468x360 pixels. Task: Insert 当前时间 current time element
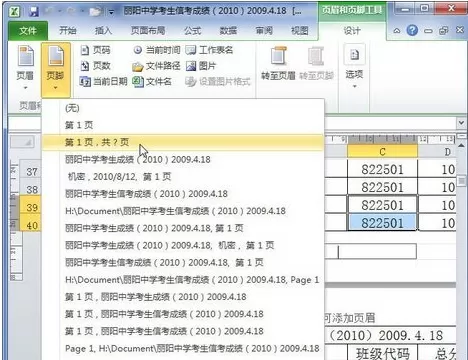[x=157, y=50]
